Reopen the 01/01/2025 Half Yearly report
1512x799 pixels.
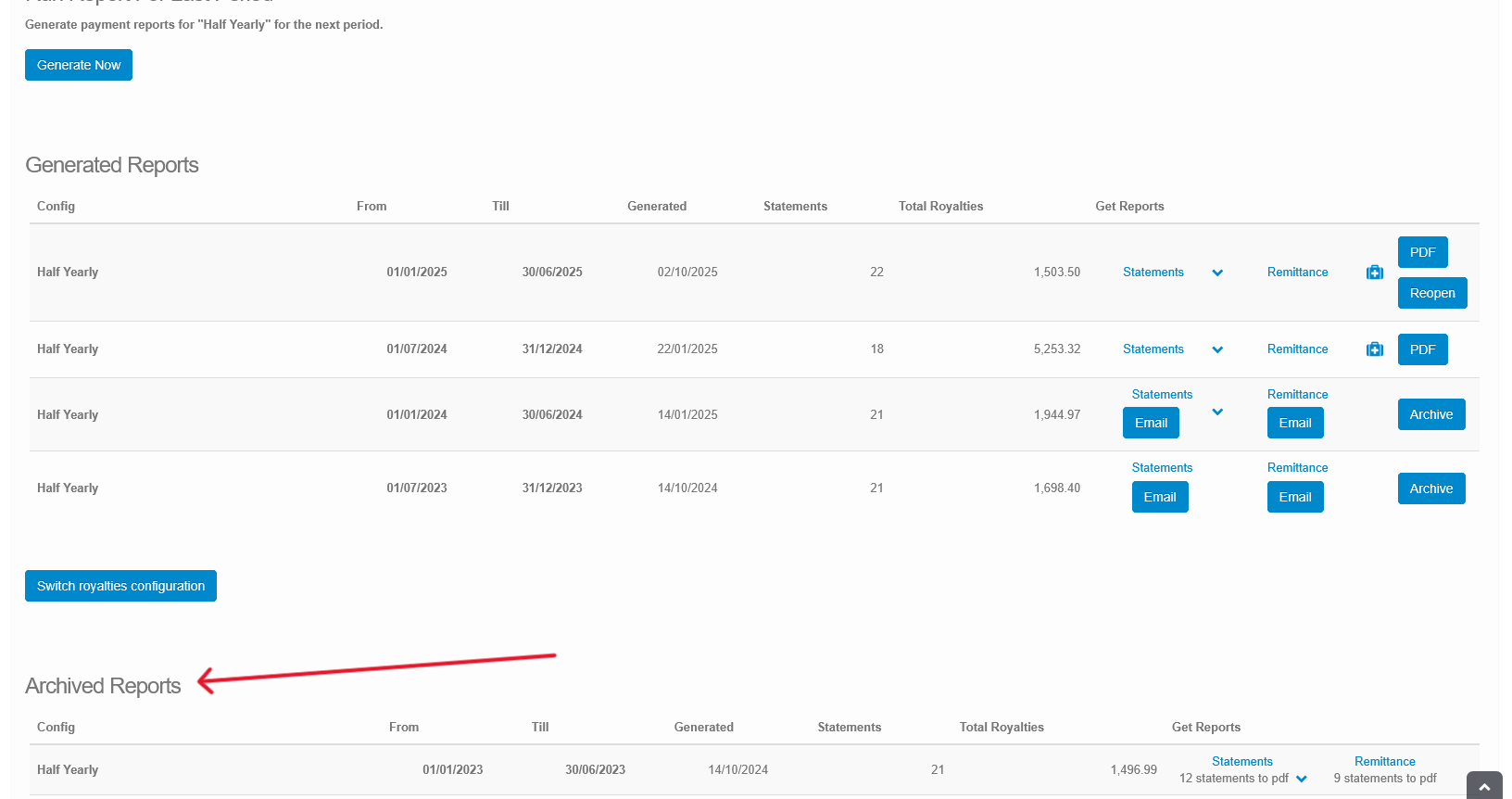point(1431,293)
